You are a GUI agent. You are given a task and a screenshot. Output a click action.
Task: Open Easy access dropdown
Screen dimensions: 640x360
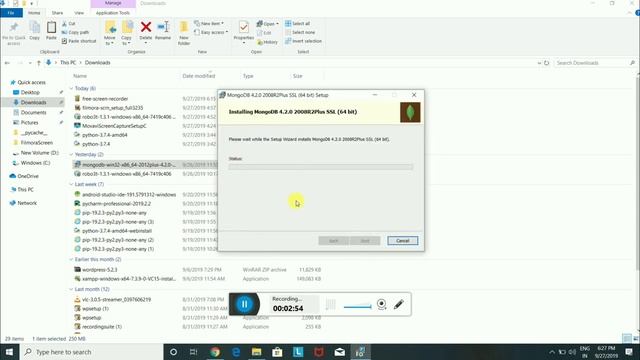point(211,32)
